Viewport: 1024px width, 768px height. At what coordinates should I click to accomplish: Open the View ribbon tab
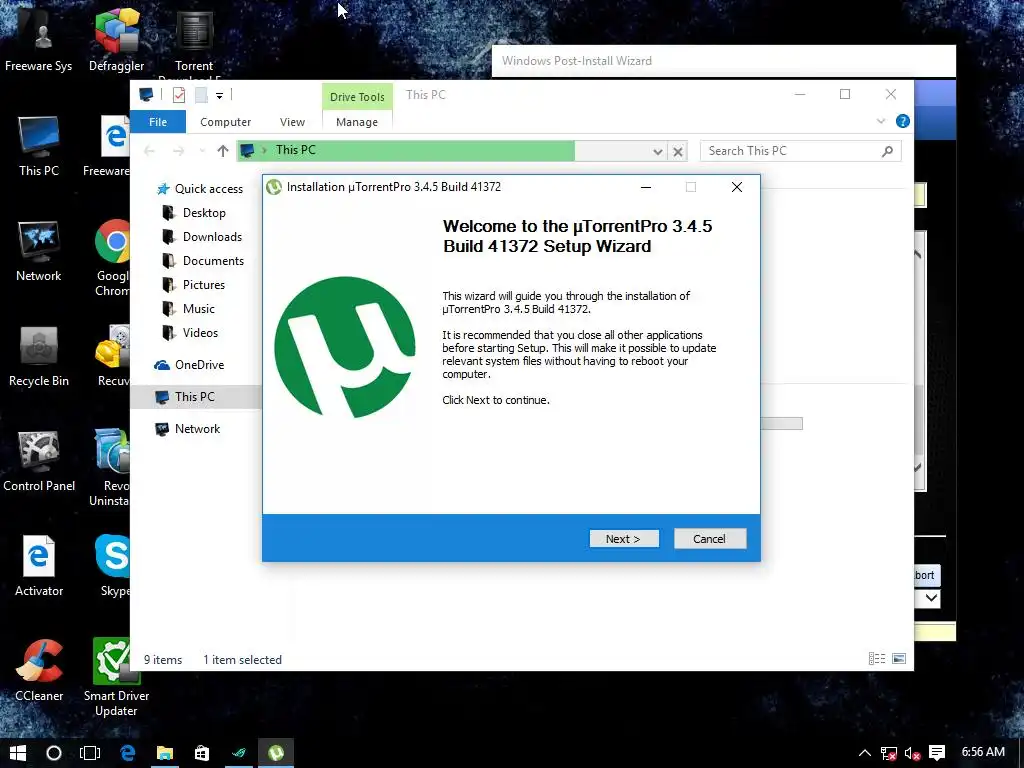(x=292, y=122)
